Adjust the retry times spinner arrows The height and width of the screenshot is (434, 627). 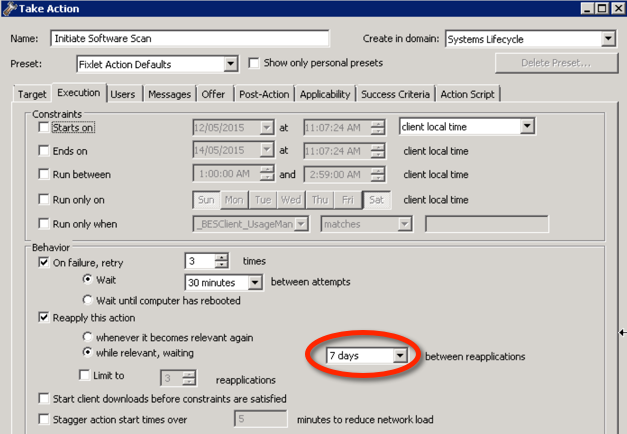click(x=221, y=262)
